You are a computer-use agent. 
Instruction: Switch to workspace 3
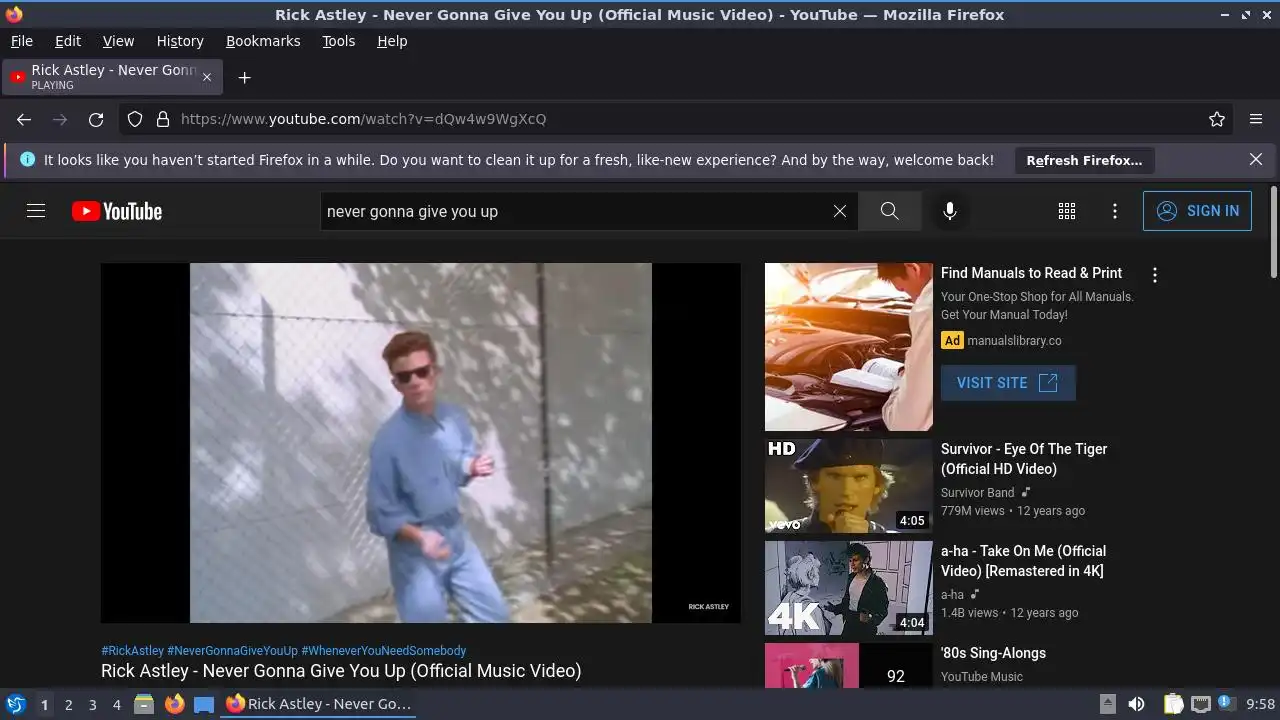tap(92, 705)
